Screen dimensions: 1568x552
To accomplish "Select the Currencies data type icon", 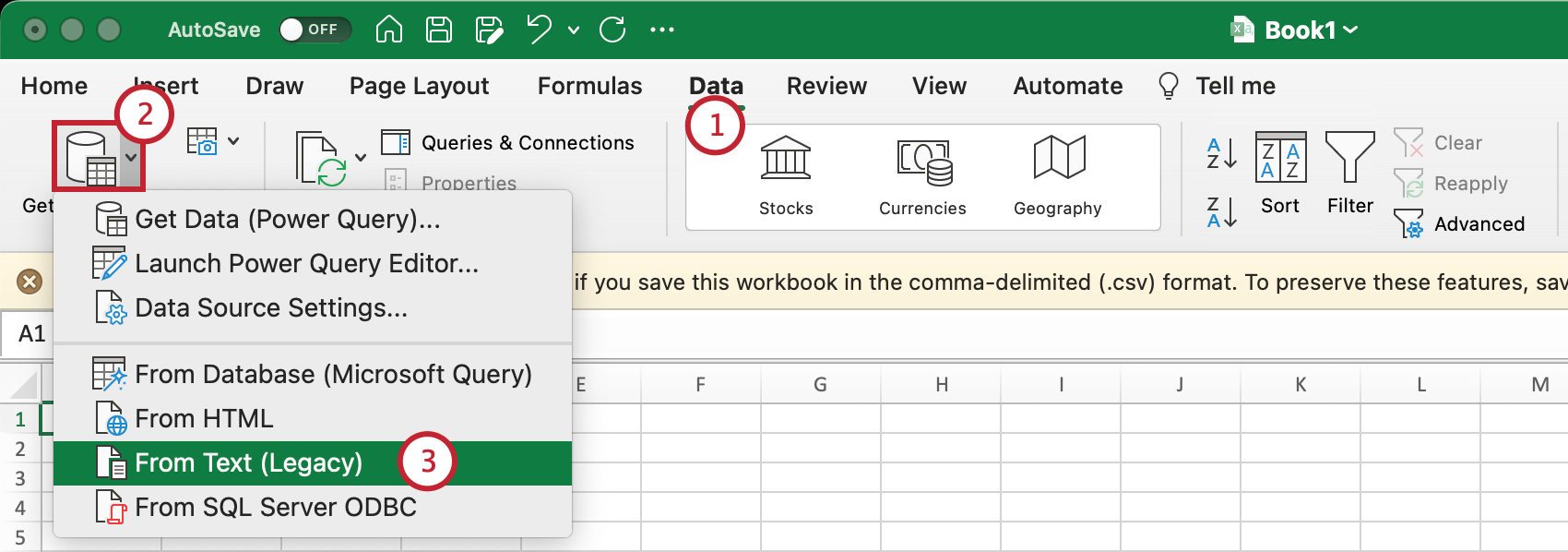I will [922, 161].
